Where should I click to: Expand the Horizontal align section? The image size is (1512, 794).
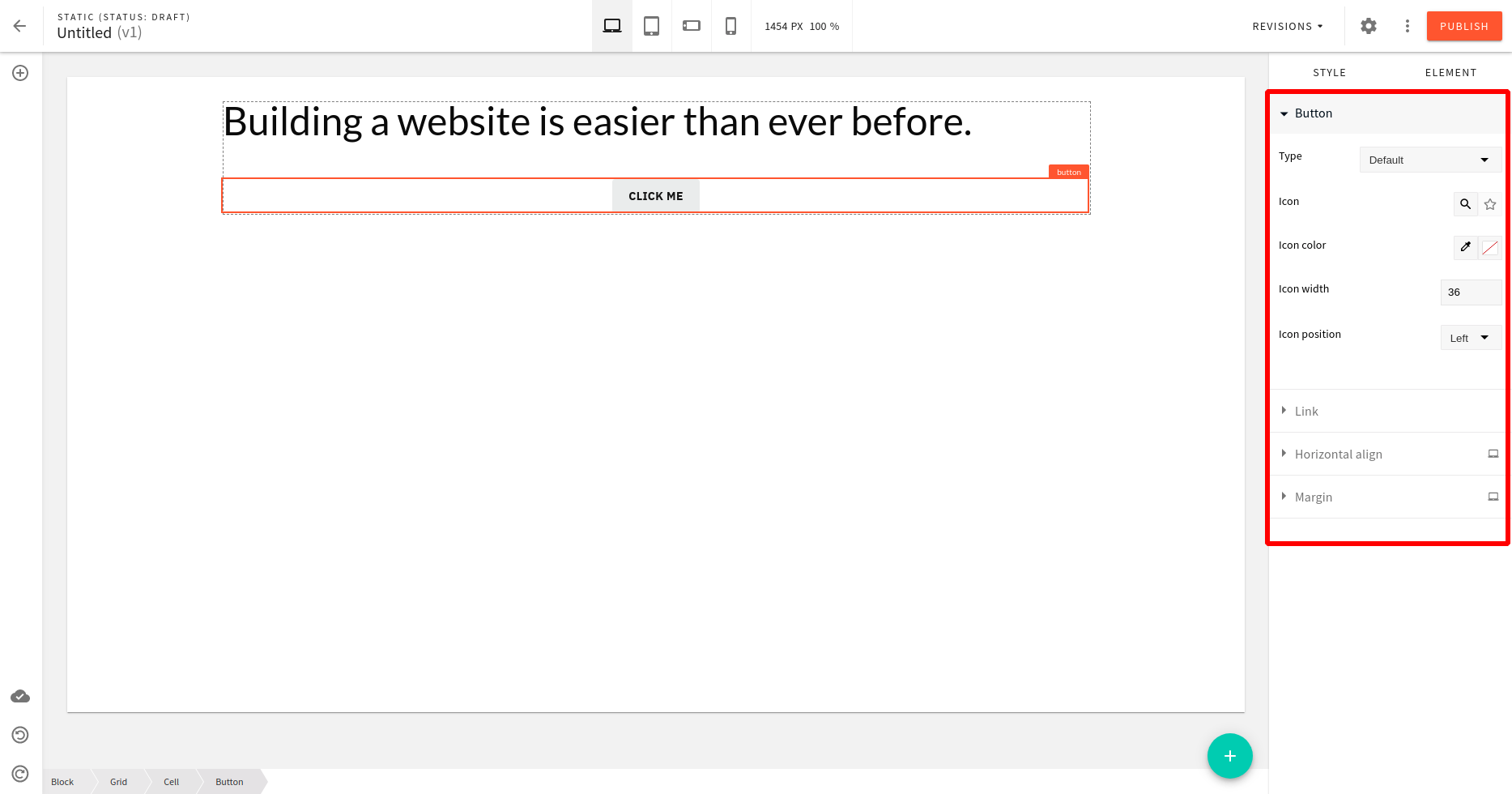[x=1338, y=454]
